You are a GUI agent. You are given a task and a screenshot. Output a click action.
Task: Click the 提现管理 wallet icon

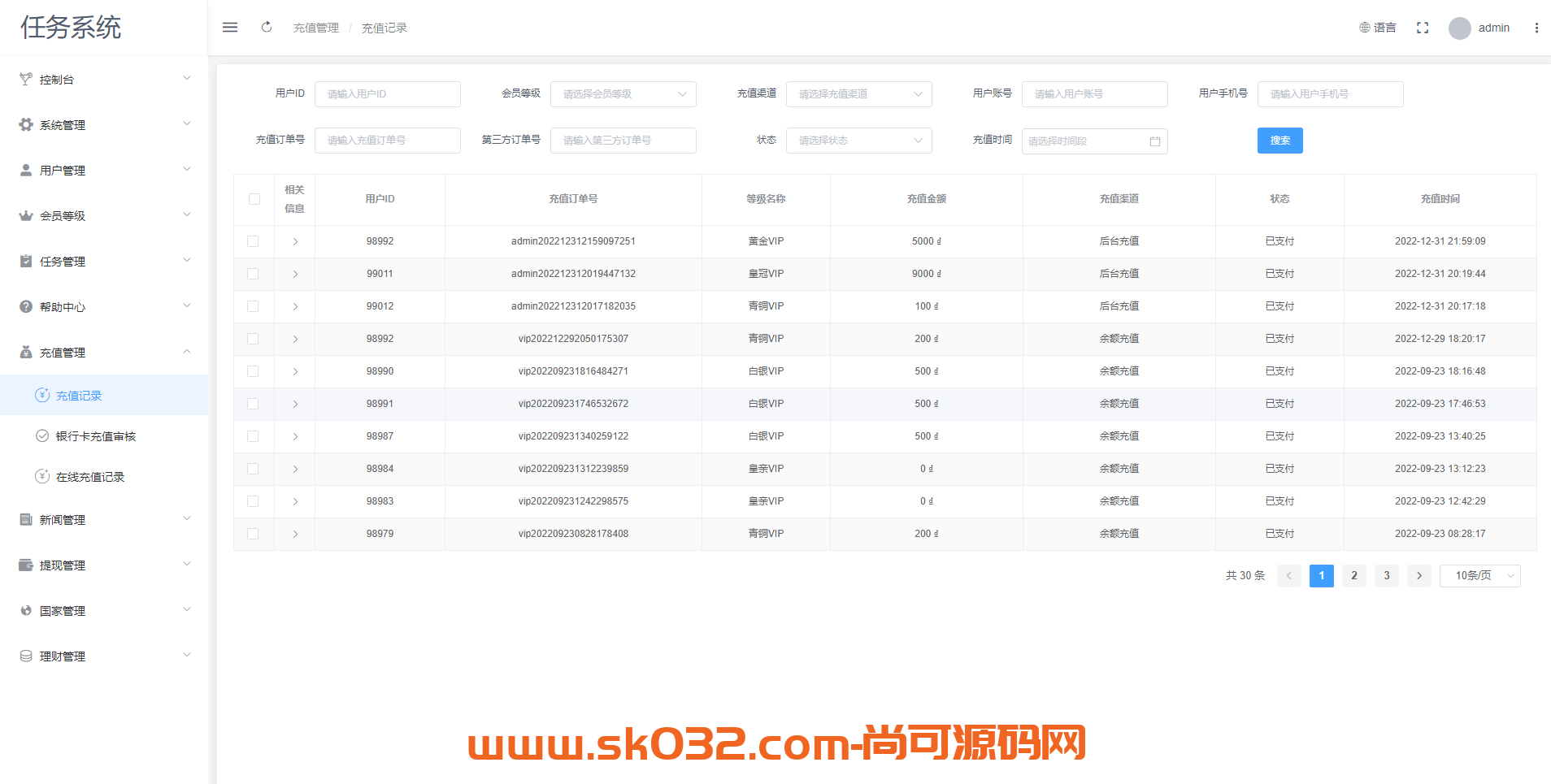26,565
